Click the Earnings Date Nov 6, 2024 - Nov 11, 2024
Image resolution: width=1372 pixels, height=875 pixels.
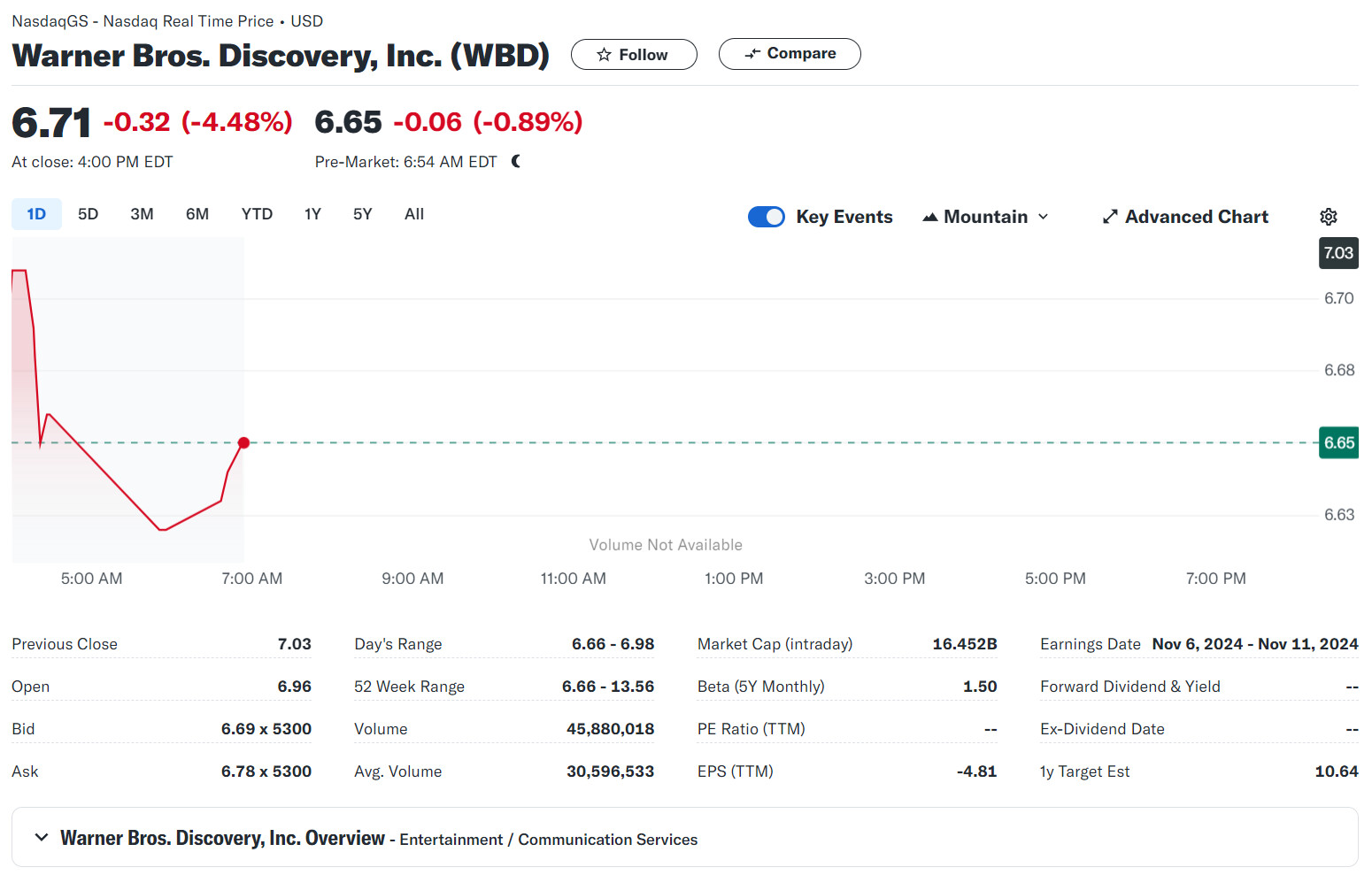[x=1255, y=644]
